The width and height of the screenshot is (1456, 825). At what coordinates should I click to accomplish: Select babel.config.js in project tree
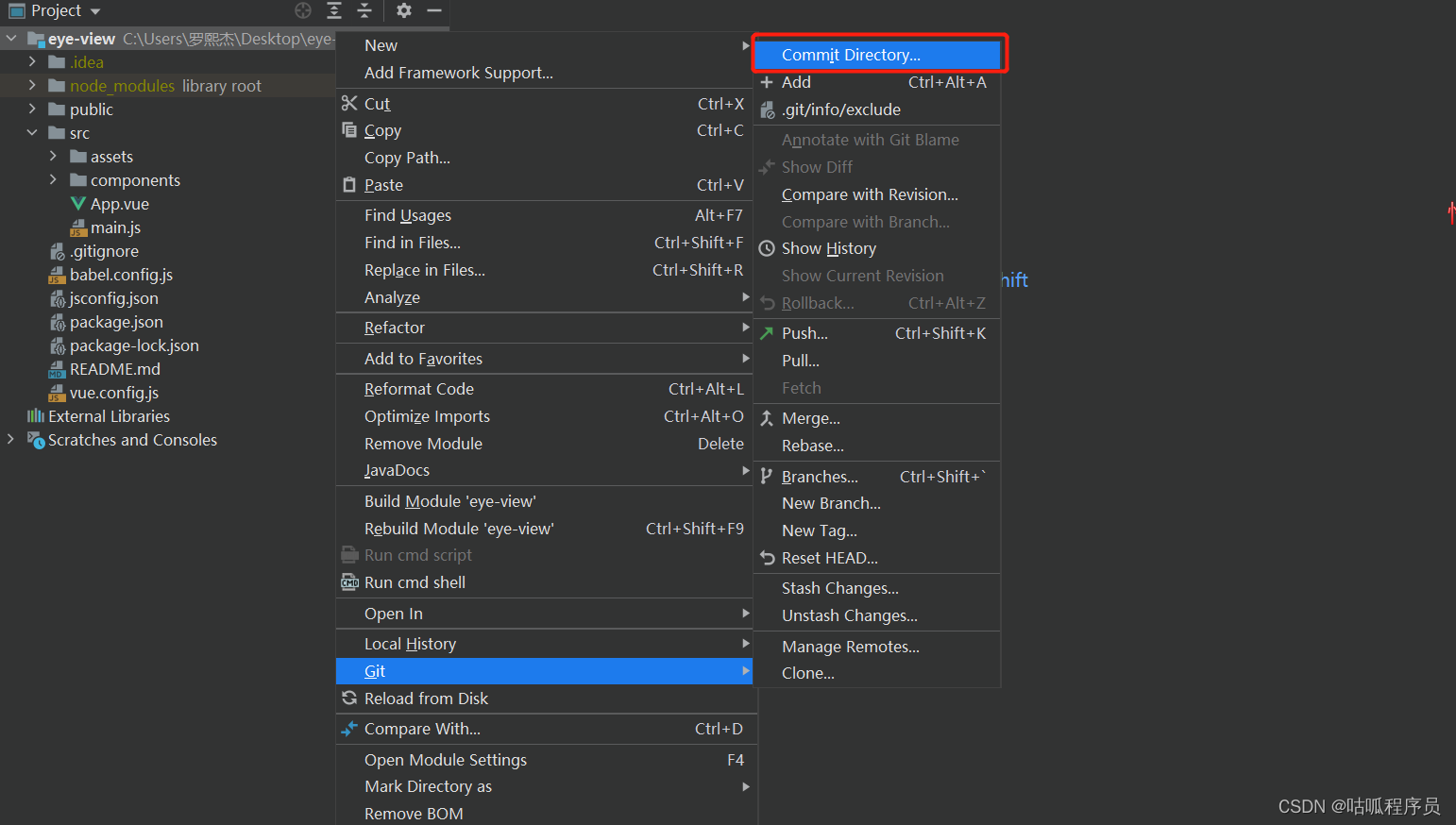[x=121, y=275]
